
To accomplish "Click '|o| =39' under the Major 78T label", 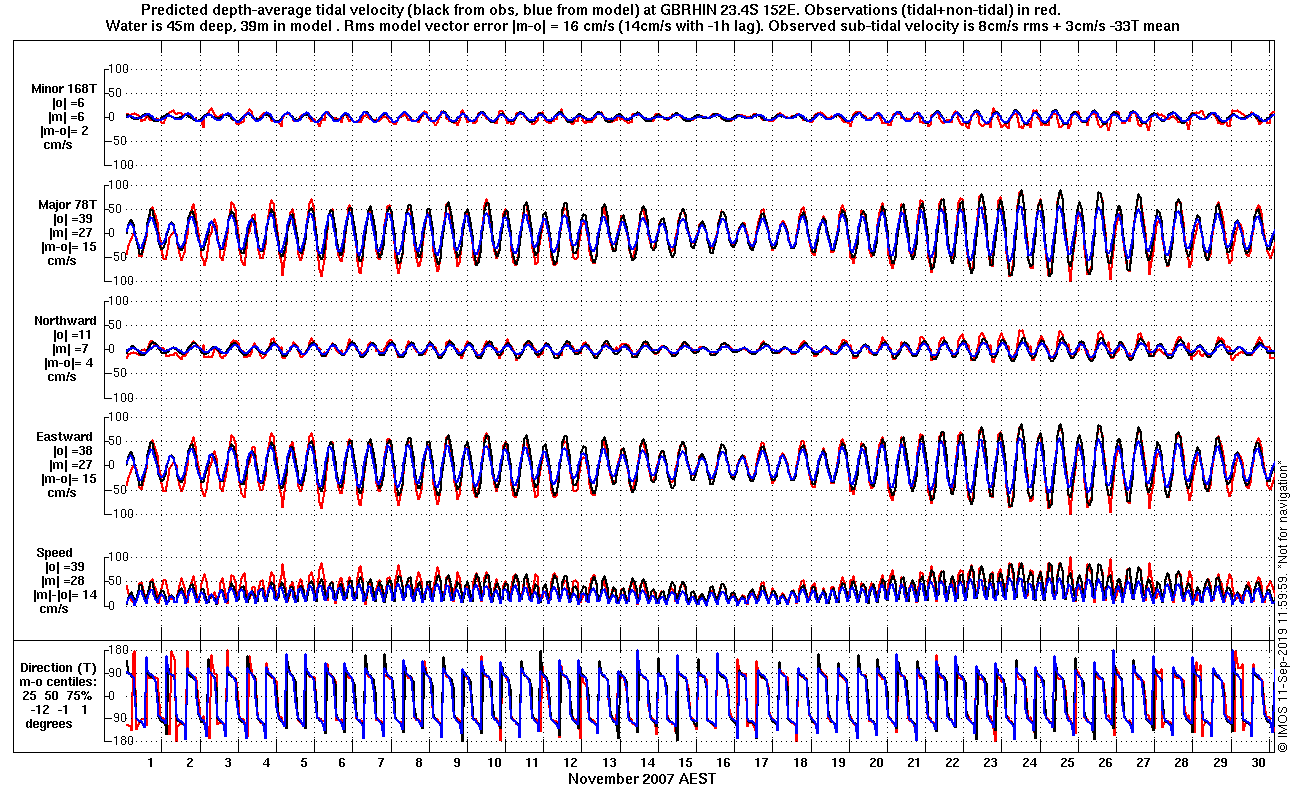I will (73, 219).
